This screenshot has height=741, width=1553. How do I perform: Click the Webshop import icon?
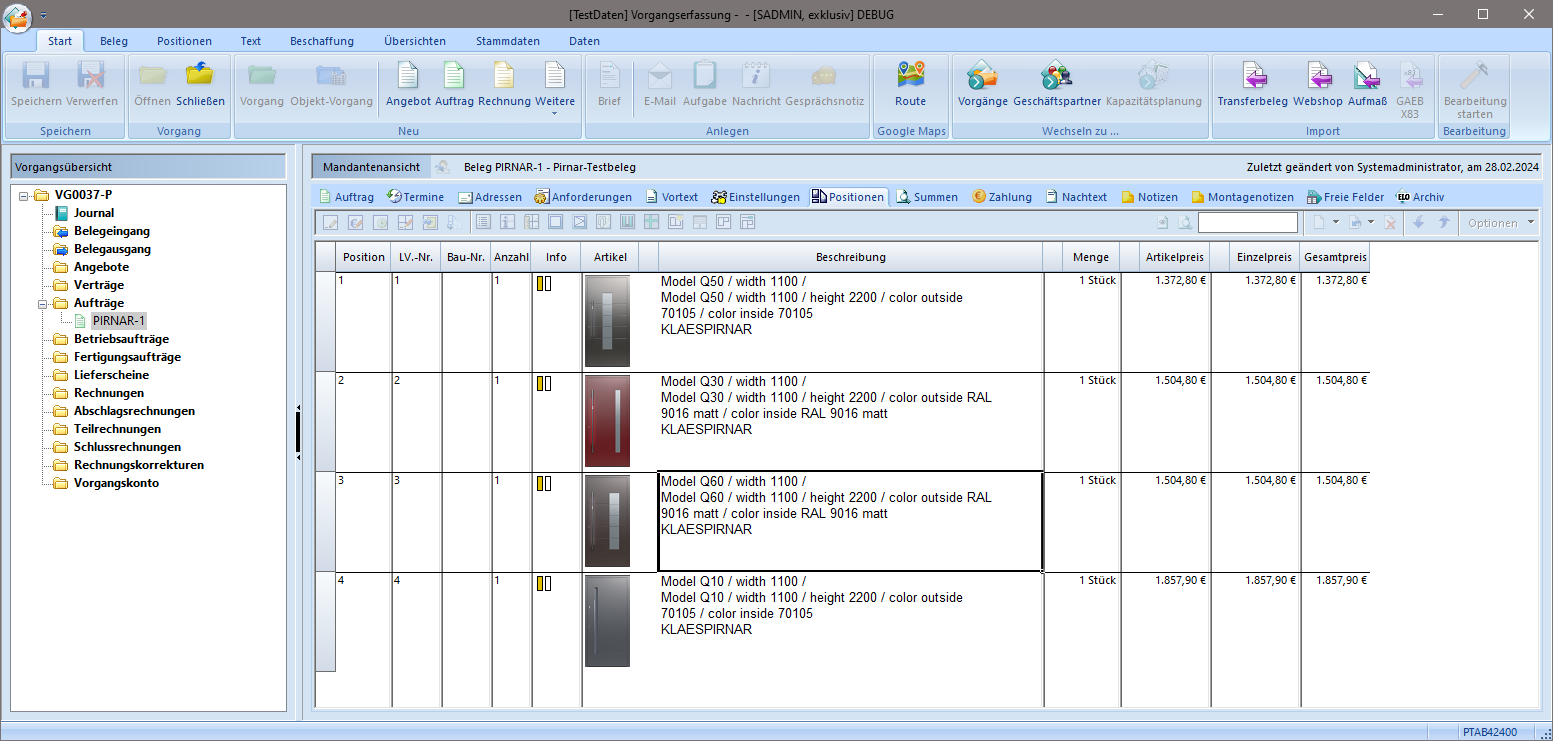pyautogui.click(x=1317, y=77)
